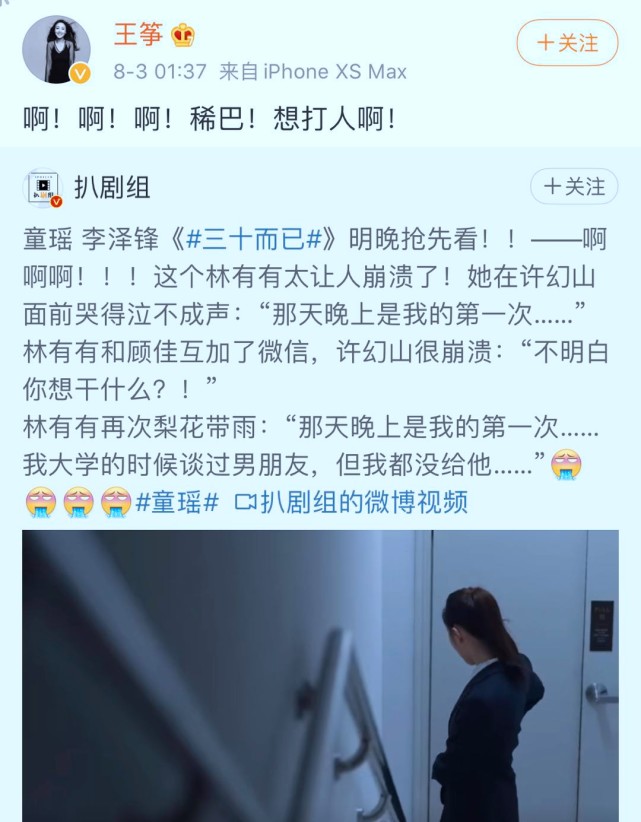Tap the post timestamp 8-3 01:37
641x822 pixels.
click(x=160, y=71)
